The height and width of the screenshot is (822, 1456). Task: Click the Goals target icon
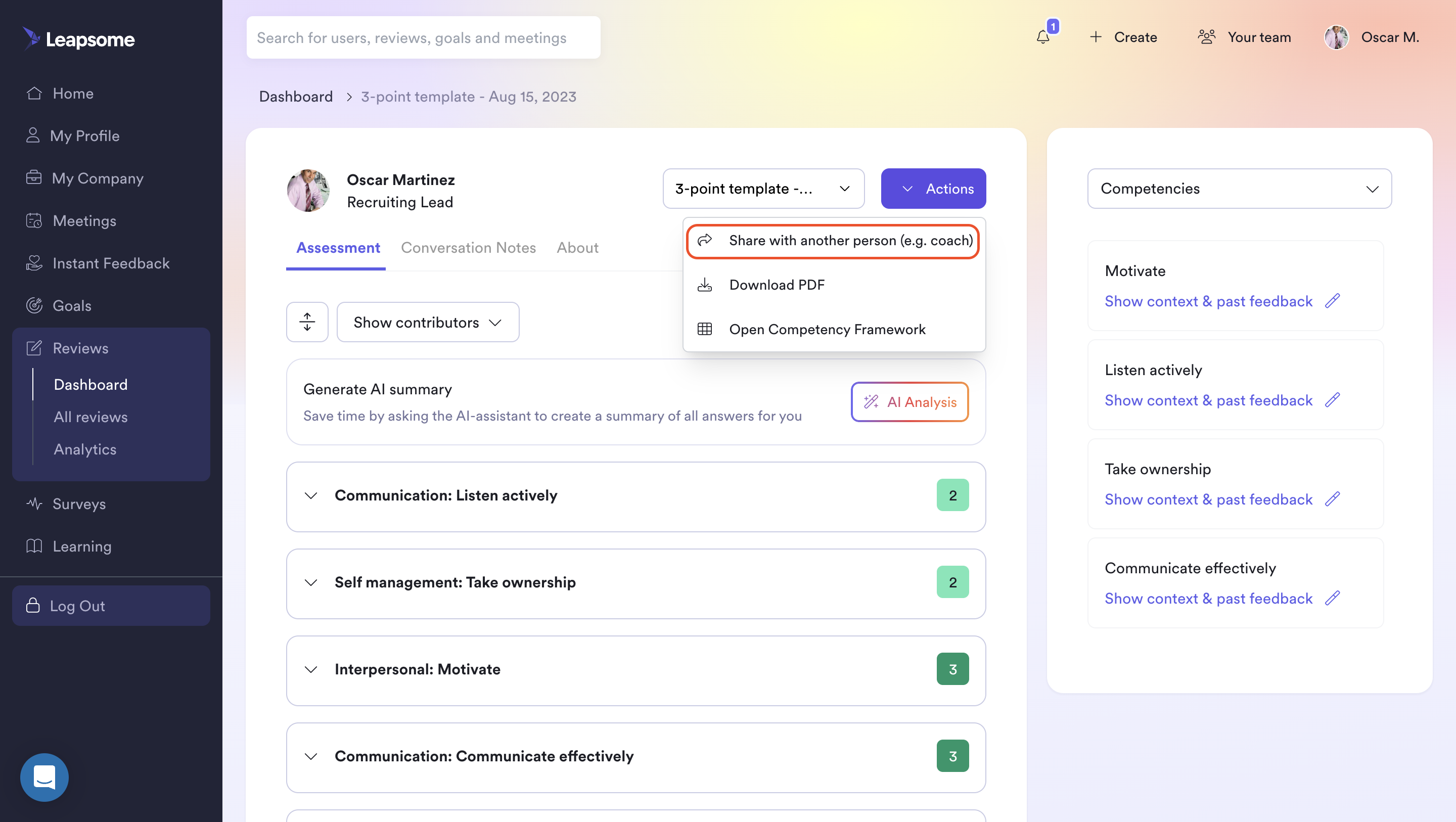coord(34,305)
